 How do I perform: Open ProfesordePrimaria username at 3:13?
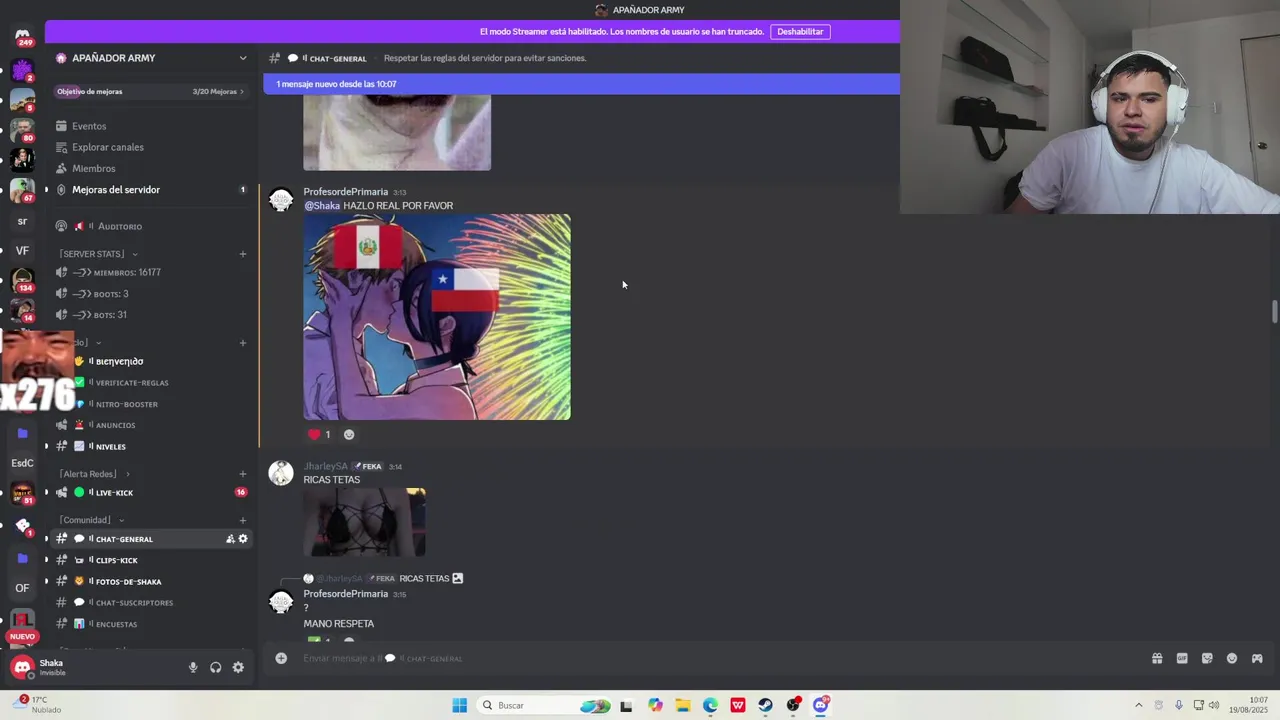pyautogui.click(x=345, y=192)
